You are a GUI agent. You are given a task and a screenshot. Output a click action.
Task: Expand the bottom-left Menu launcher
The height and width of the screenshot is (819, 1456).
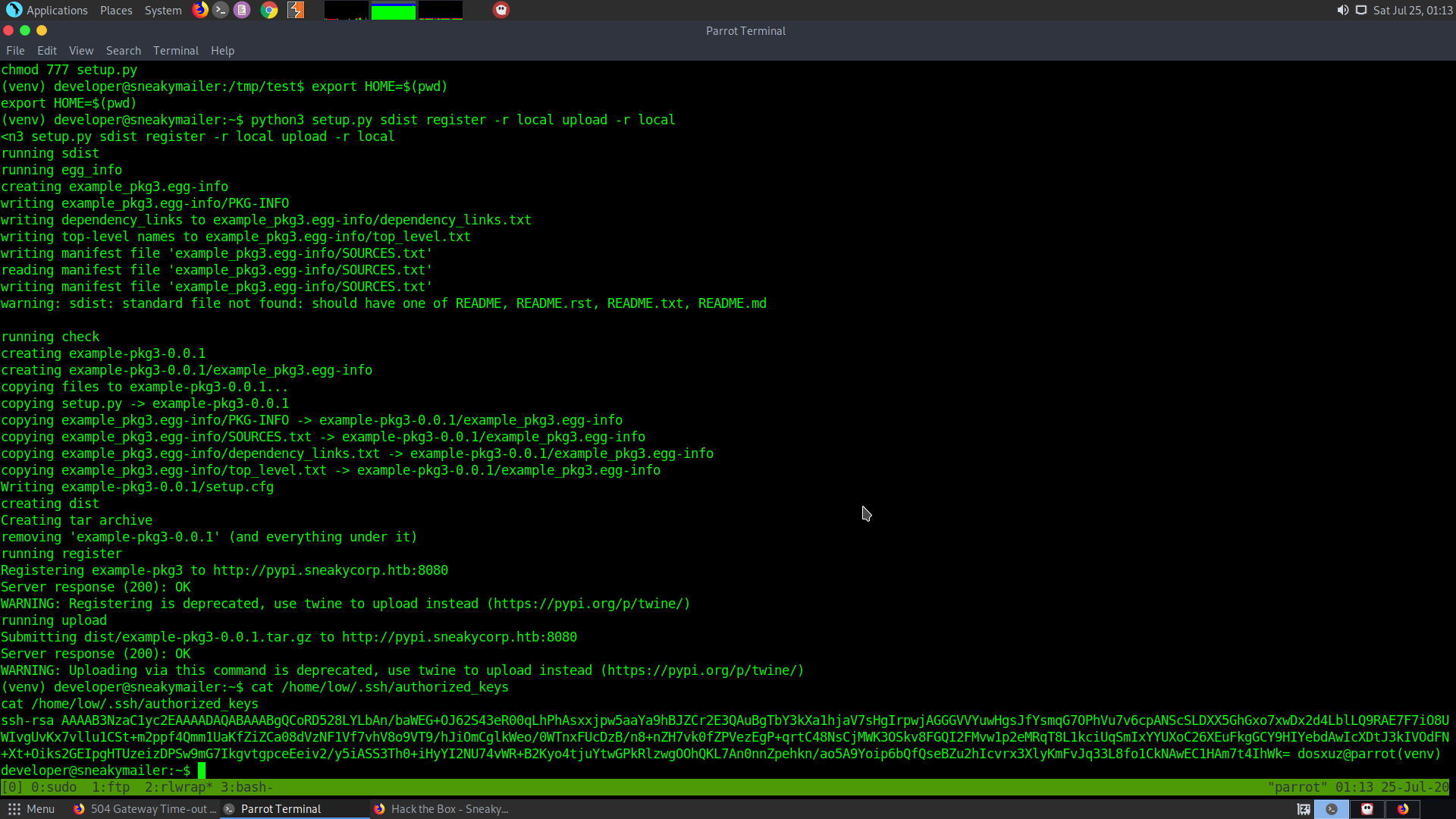tap(31, 809)
